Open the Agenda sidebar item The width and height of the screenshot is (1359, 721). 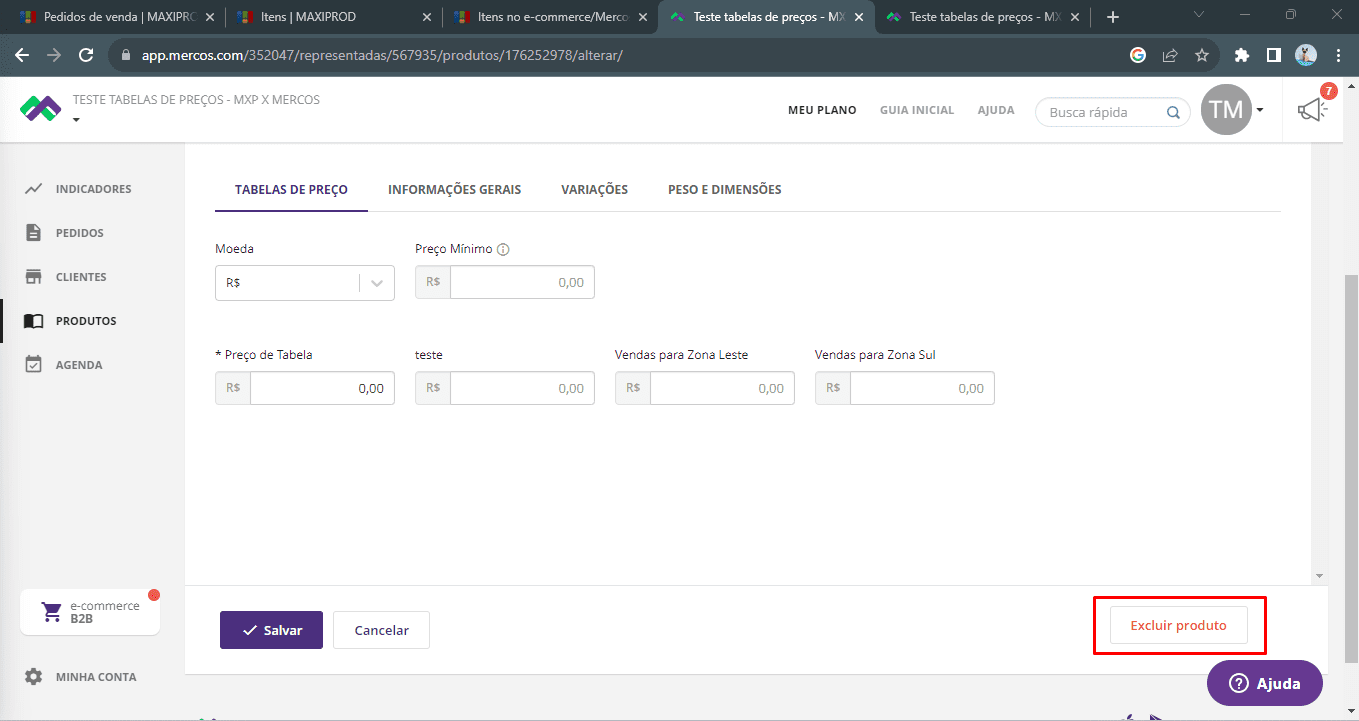click(x=78, y=365)
